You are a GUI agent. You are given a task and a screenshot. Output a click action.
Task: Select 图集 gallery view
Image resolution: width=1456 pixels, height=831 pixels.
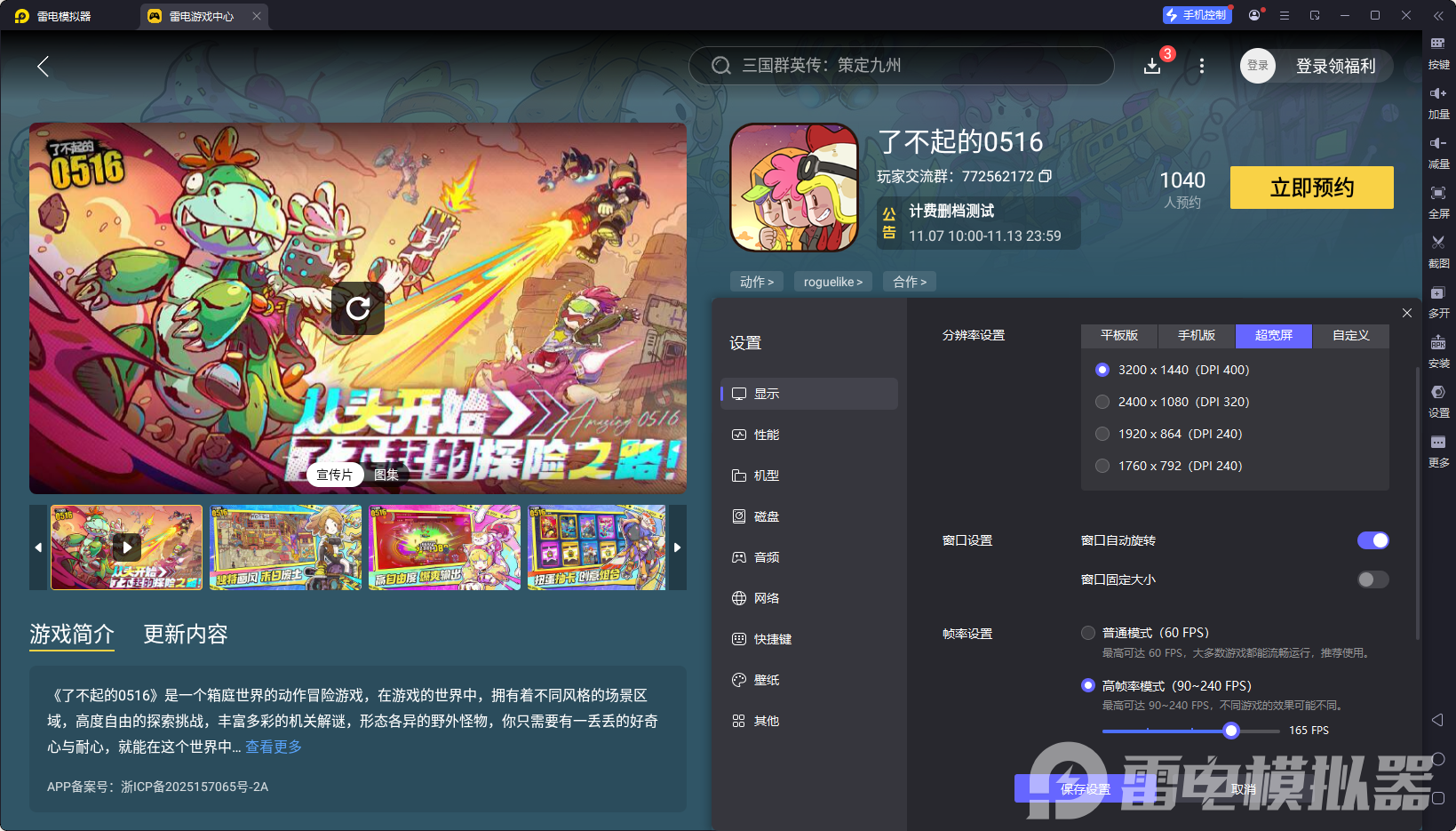point(386,475)
